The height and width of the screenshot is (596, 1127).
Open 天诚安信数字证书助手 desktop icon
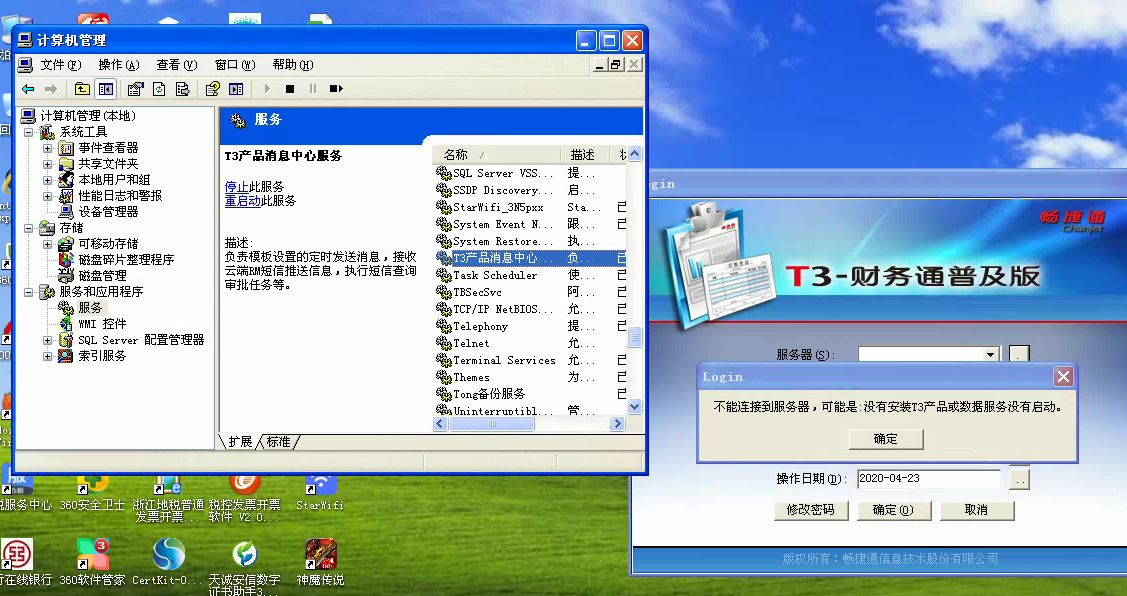pyautogui.click(x=244, y=567)
